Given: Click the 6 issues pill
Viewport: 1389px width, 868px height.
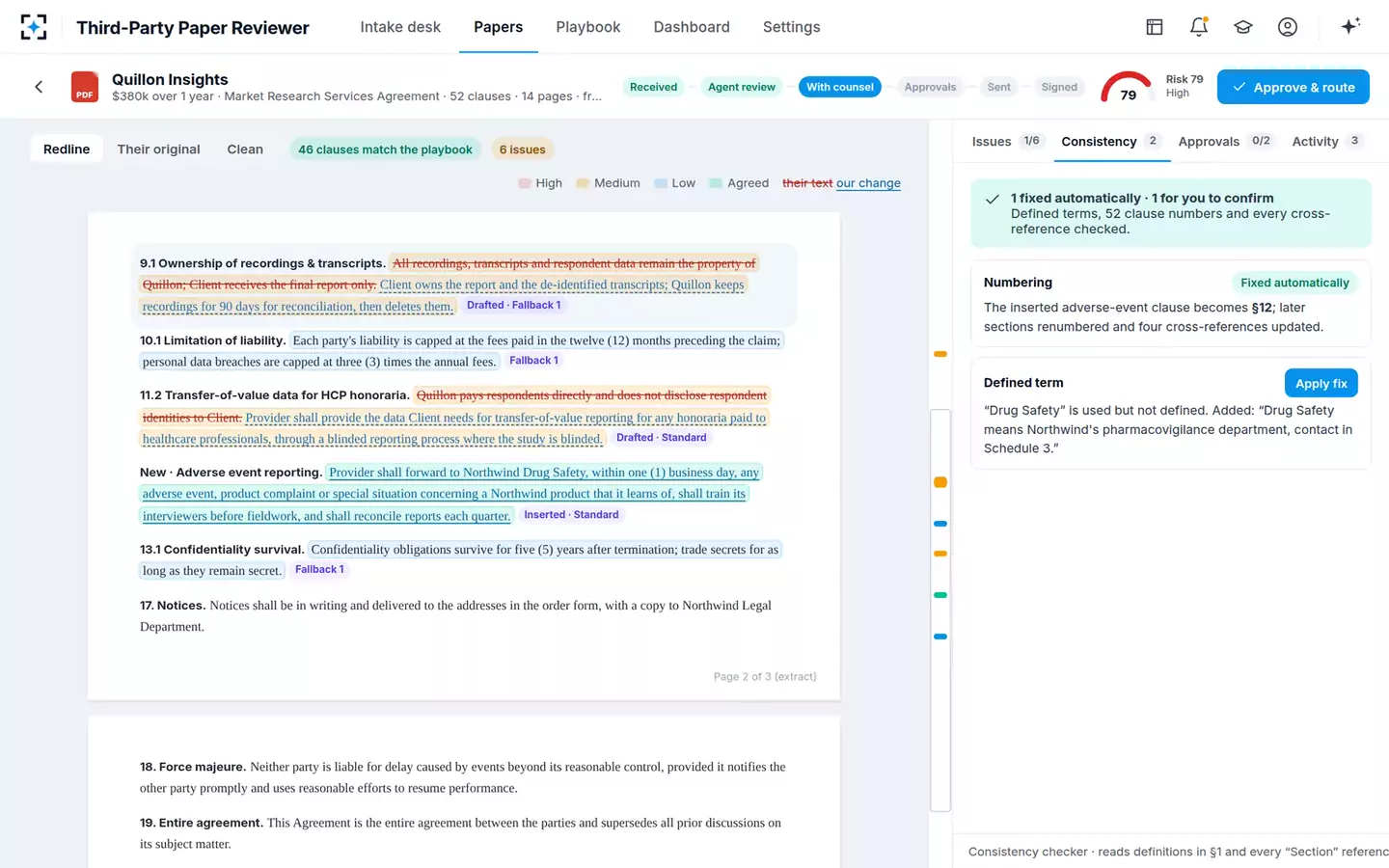Looking at the screenshot, I should [x=522, y=149].
